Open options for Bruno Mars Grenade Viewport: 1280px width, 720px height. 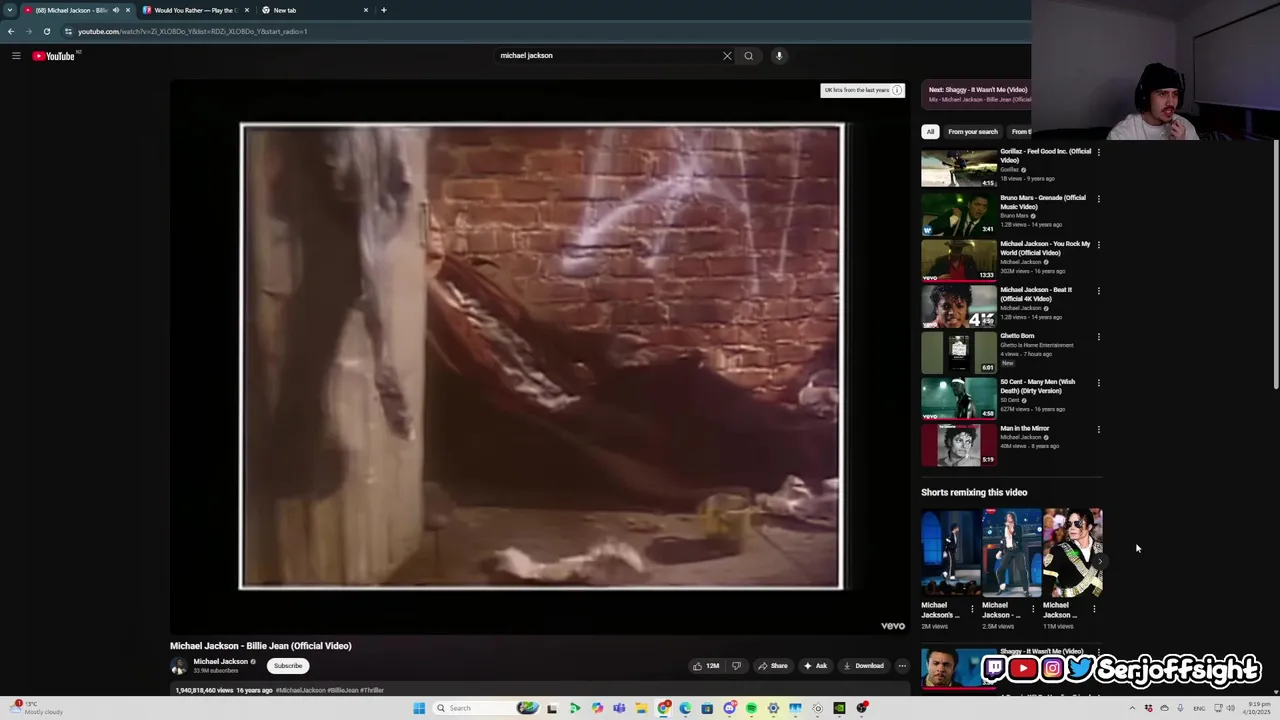pyautogui.click(x=1098, y=198)
